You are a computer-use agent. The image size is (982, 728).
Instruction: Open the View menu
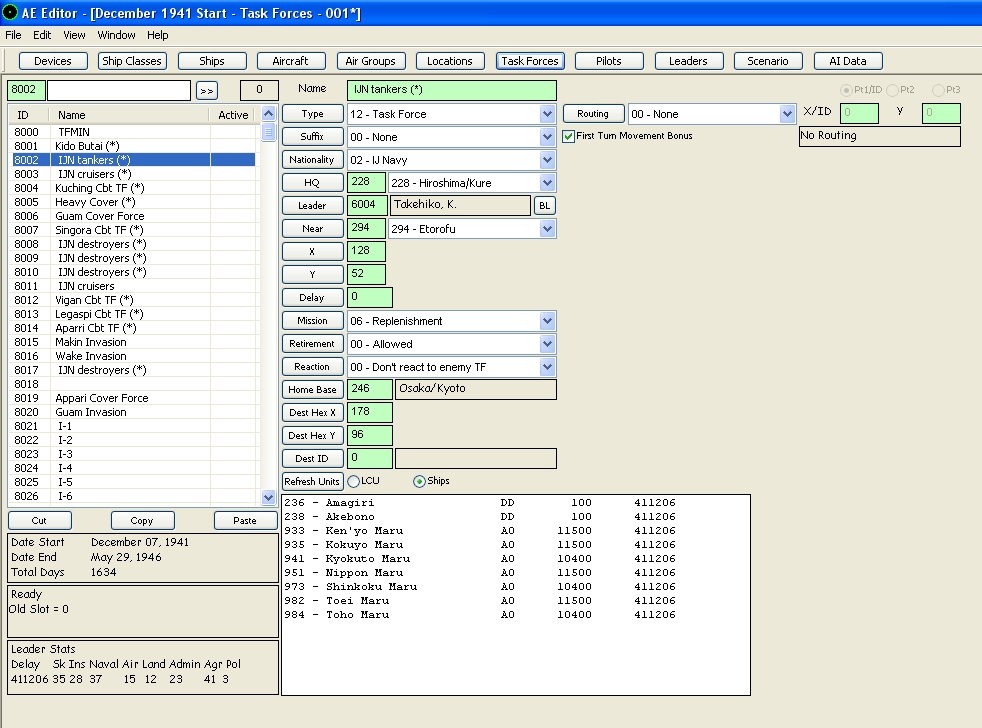pos(74,35)
